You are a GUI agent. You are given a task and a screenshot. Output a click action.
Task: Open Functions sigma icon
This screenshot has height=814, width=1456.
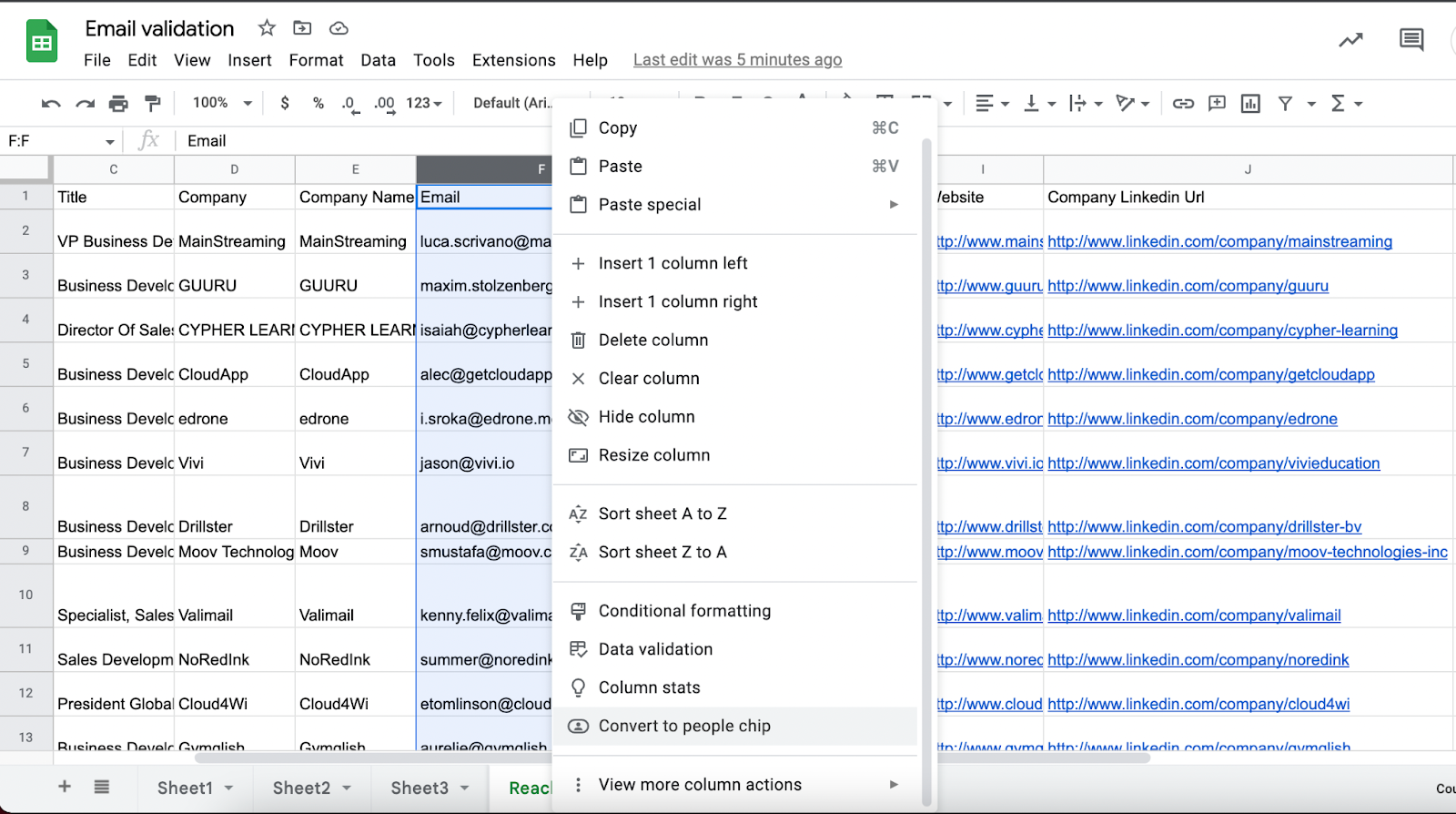click(1338, 104)
